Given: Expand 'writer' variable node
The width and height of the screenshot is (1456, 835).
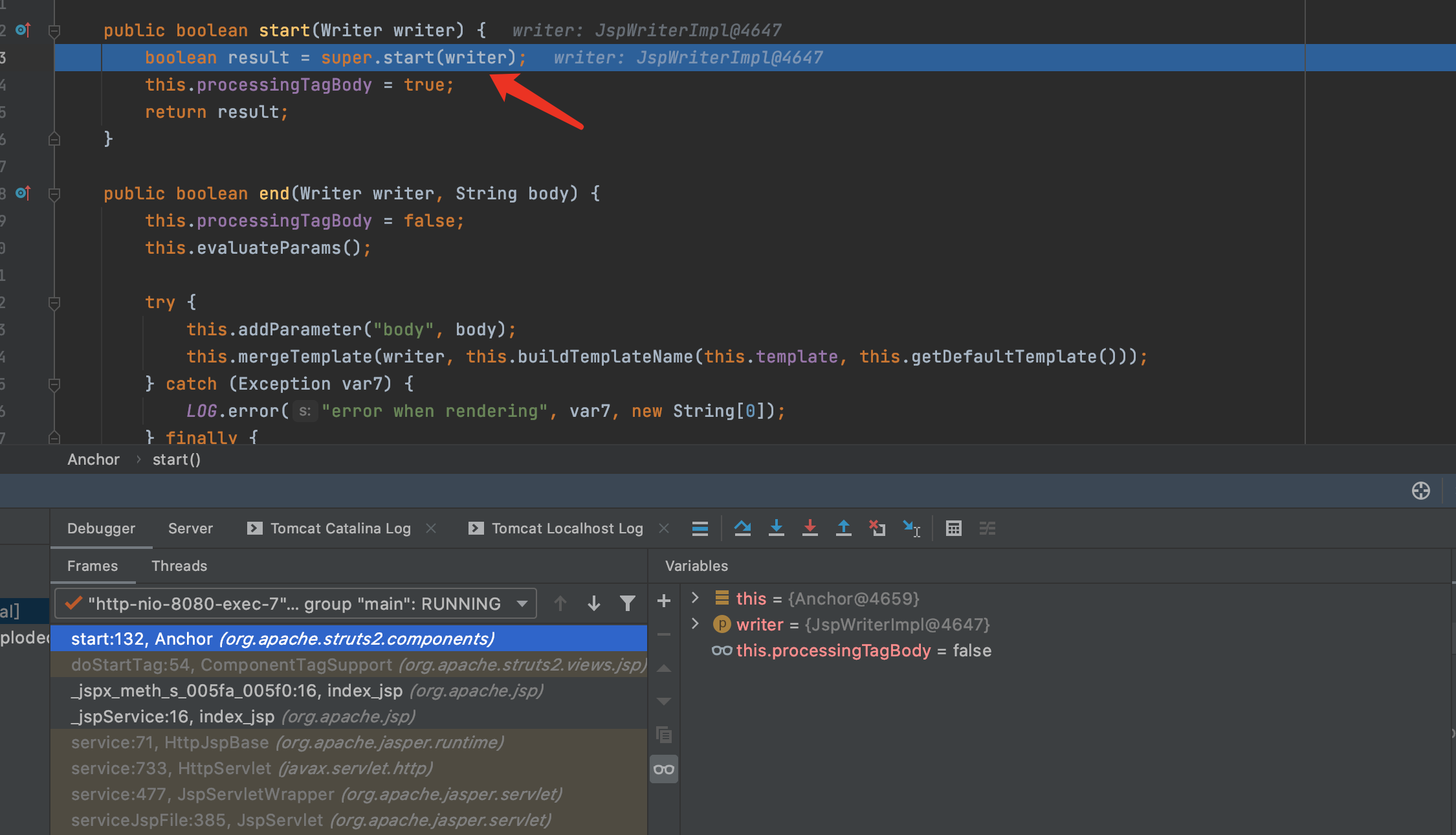Looking at the screenshot, I should (696, 623).
